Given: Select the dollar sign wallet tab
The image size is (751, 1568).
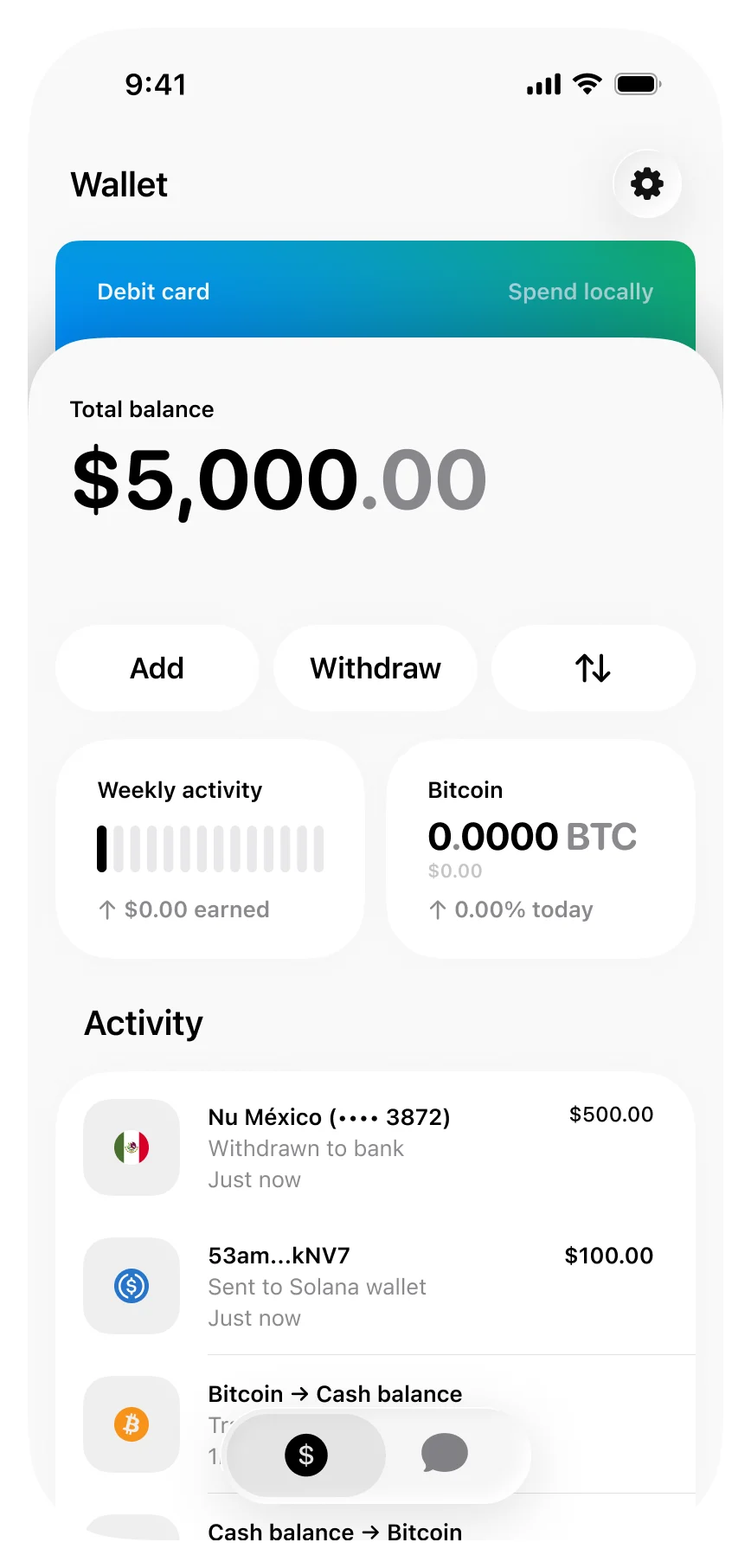Looking at the screenshot, I should (306, 1455).
